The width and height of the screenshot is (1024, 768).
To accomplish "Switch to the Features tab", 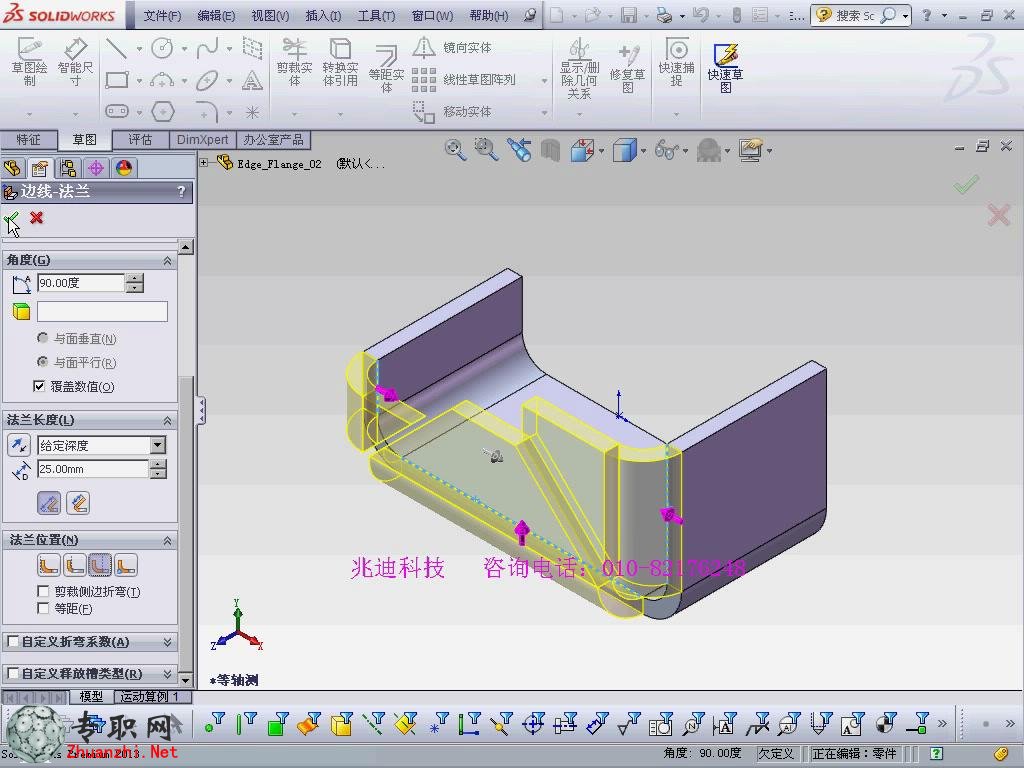I will tap(28, 140).
